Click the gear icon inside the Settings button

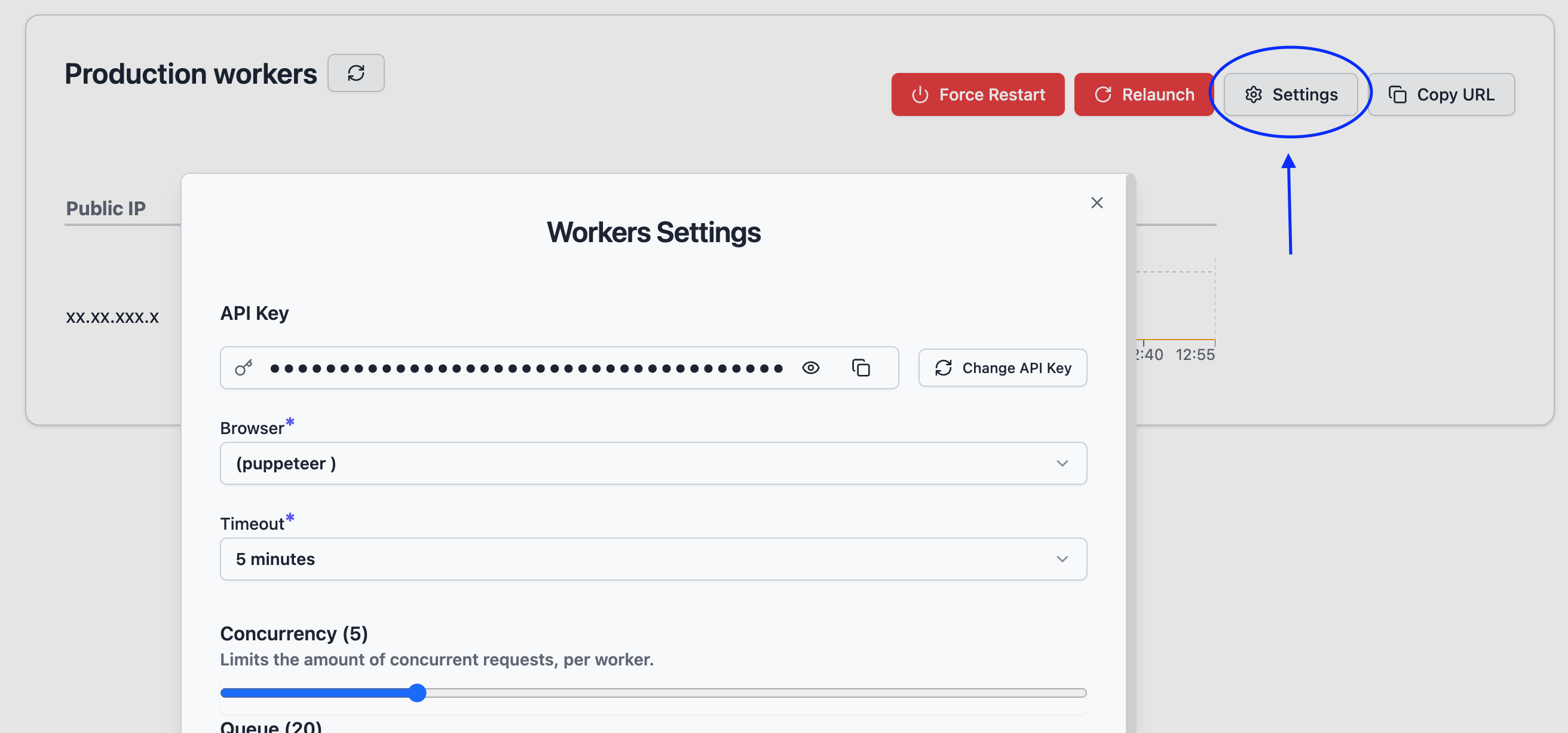1253,94
